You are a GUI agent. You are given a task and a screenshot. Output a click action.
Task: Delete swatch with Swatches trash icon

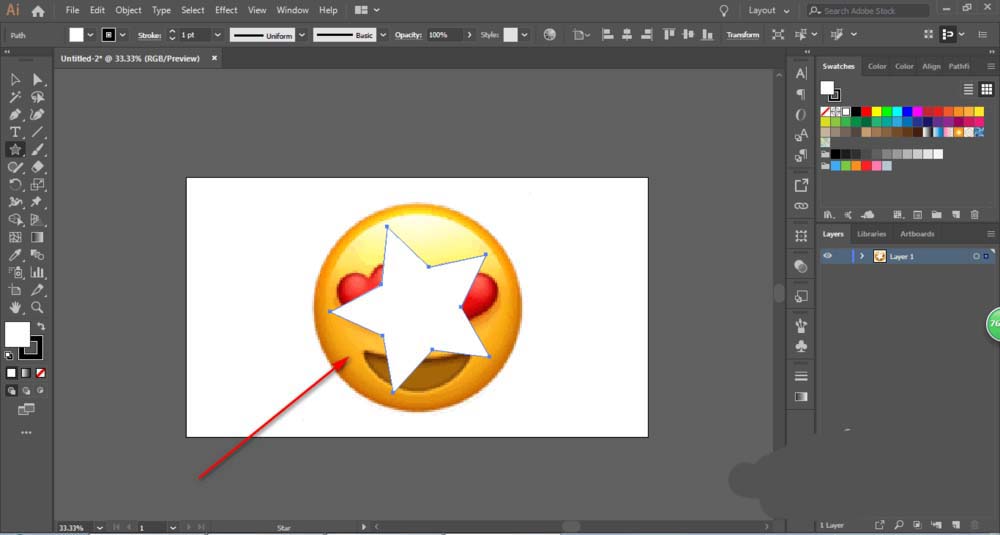point(974,215)
